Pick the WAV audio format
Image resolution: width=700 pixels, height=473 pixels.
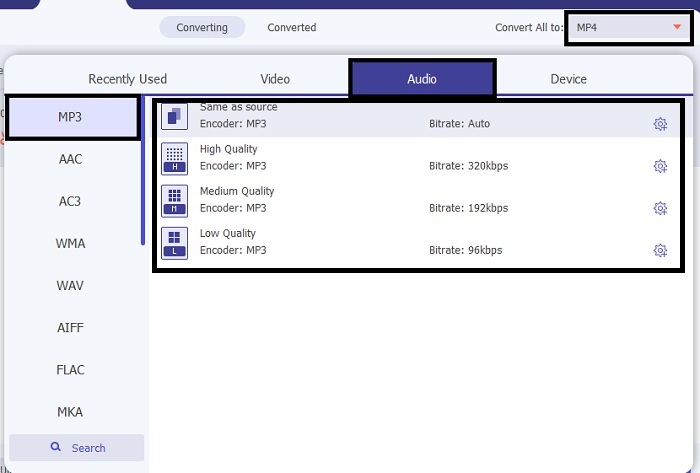(70, 286)
